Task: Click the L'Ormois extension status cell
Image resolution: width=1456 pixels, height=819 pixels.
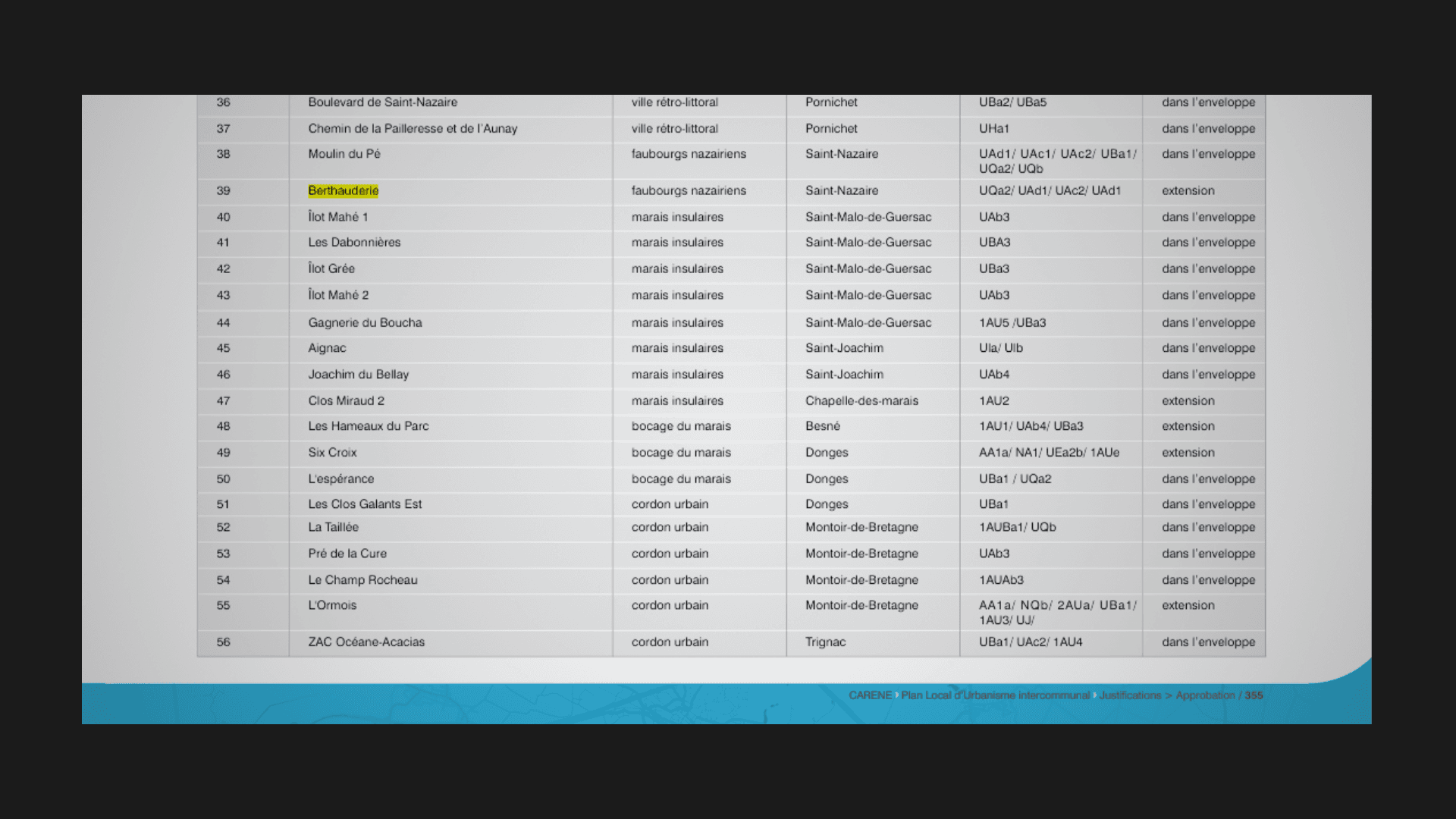Action: [x=1188, y=605]
